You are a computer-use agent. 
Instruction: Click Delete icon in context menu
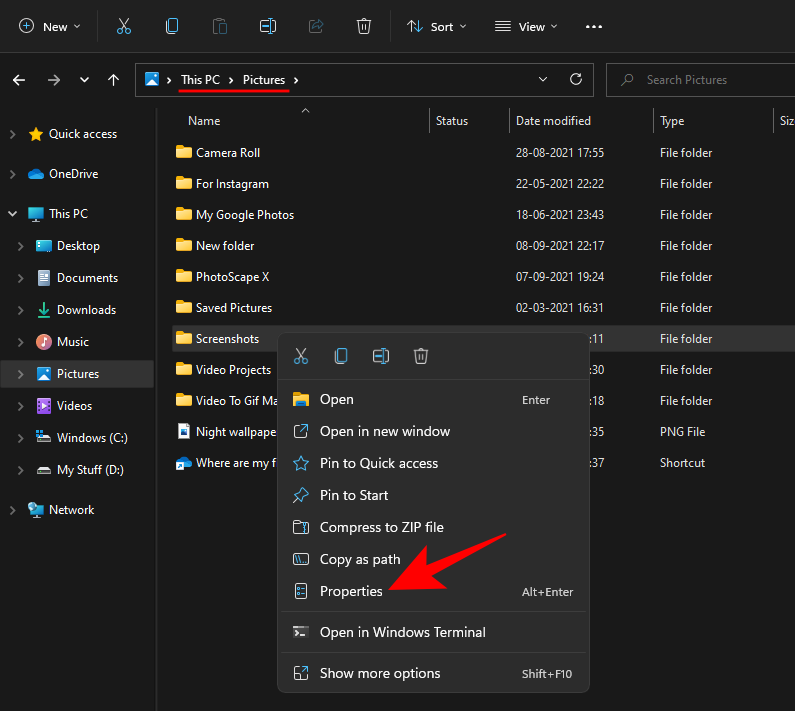pyautogui.click(x=421, y=356)
